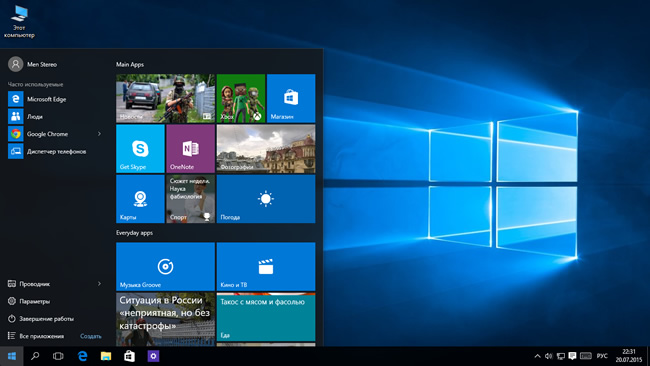The width and height of the screenshot is (650, 366).
Task: Expand the Google Chrome jump list arrow
Action: point(99,134)
